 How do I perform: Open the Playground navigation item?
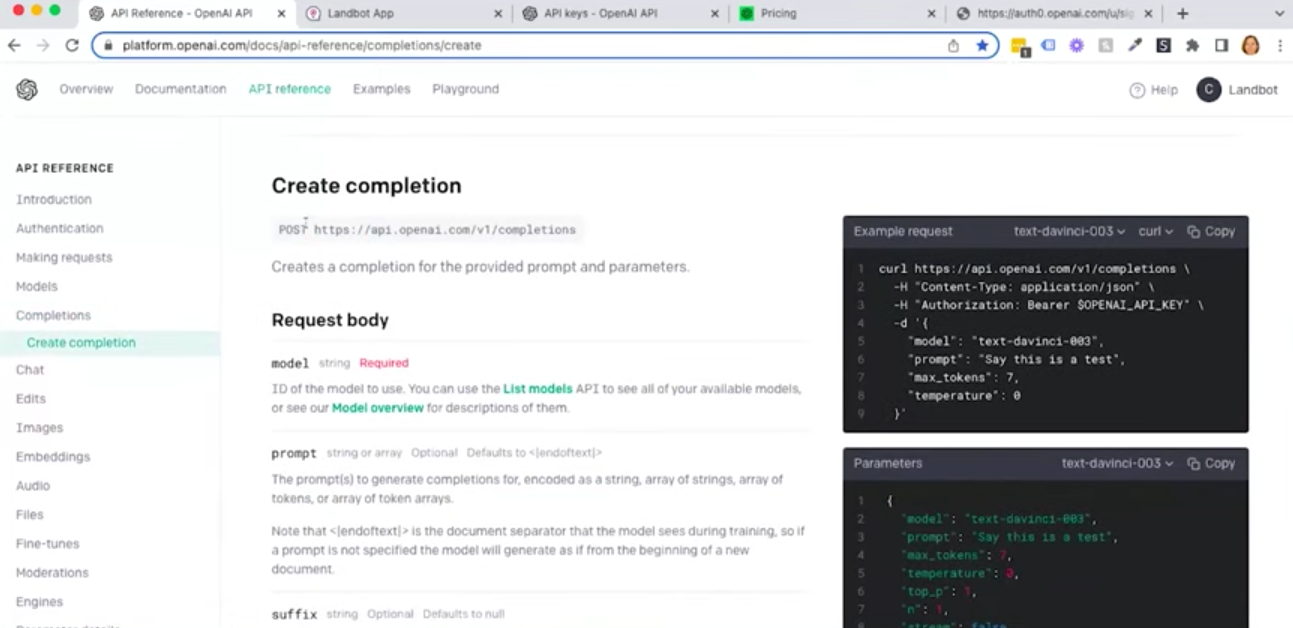[x=465, y=89]
